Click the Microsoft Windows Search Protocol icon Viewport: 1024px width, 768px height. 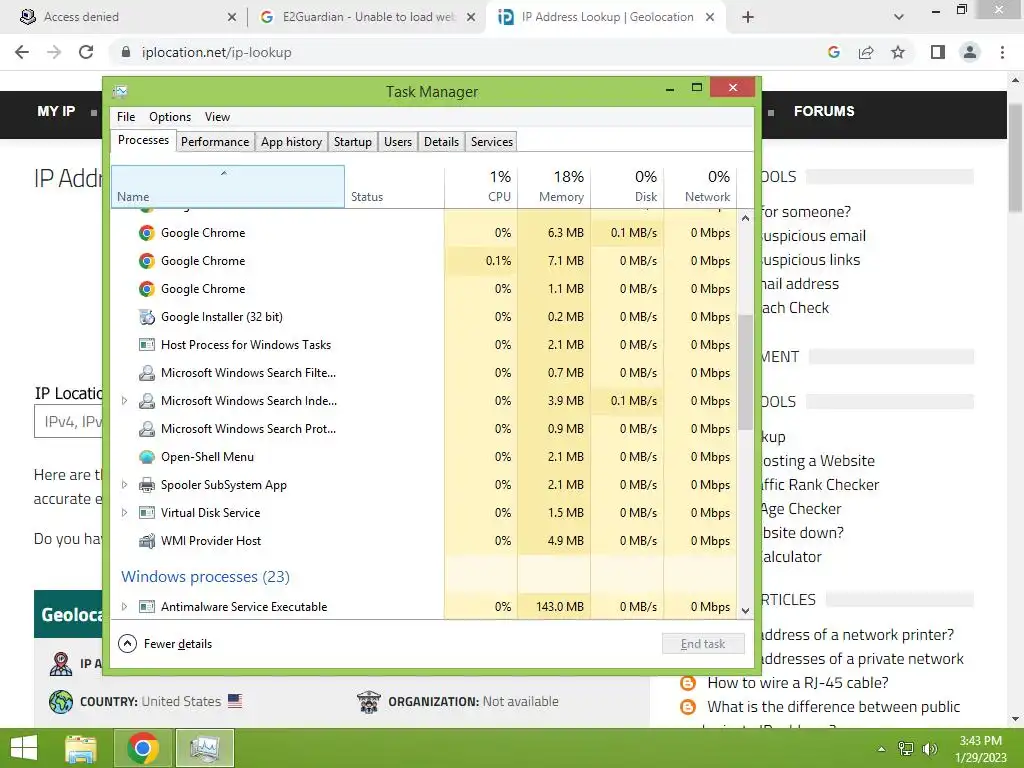[147, 429]
